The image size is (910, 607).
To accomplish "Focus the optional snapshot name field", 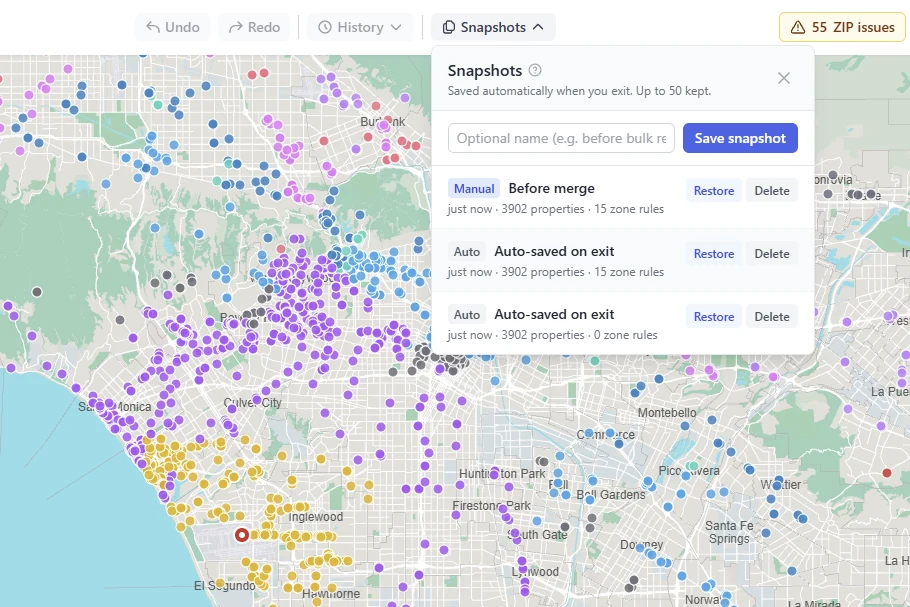I will pos(561,138).
